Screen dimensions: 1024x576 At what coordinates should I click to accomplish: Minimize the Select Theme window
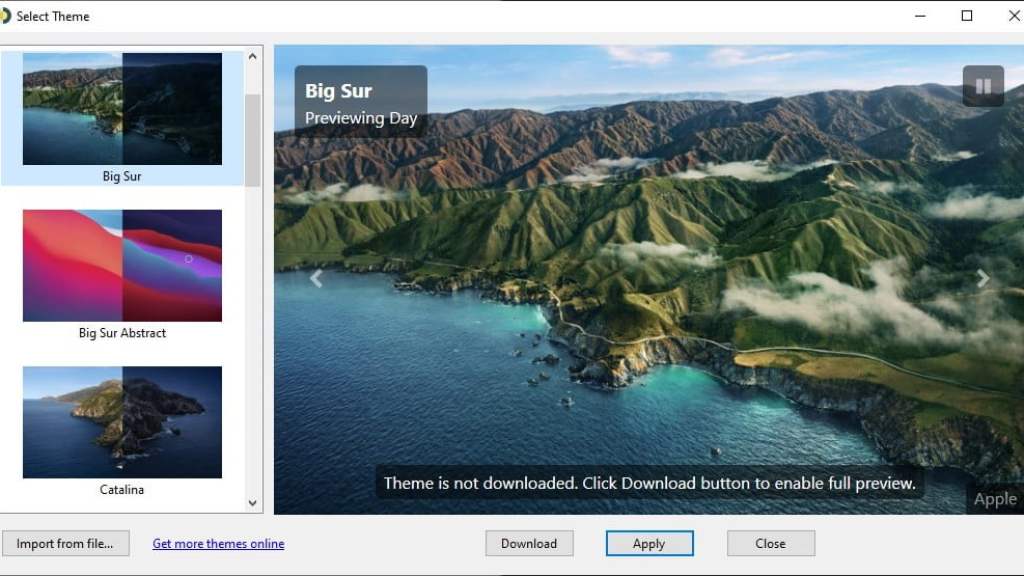920,16
